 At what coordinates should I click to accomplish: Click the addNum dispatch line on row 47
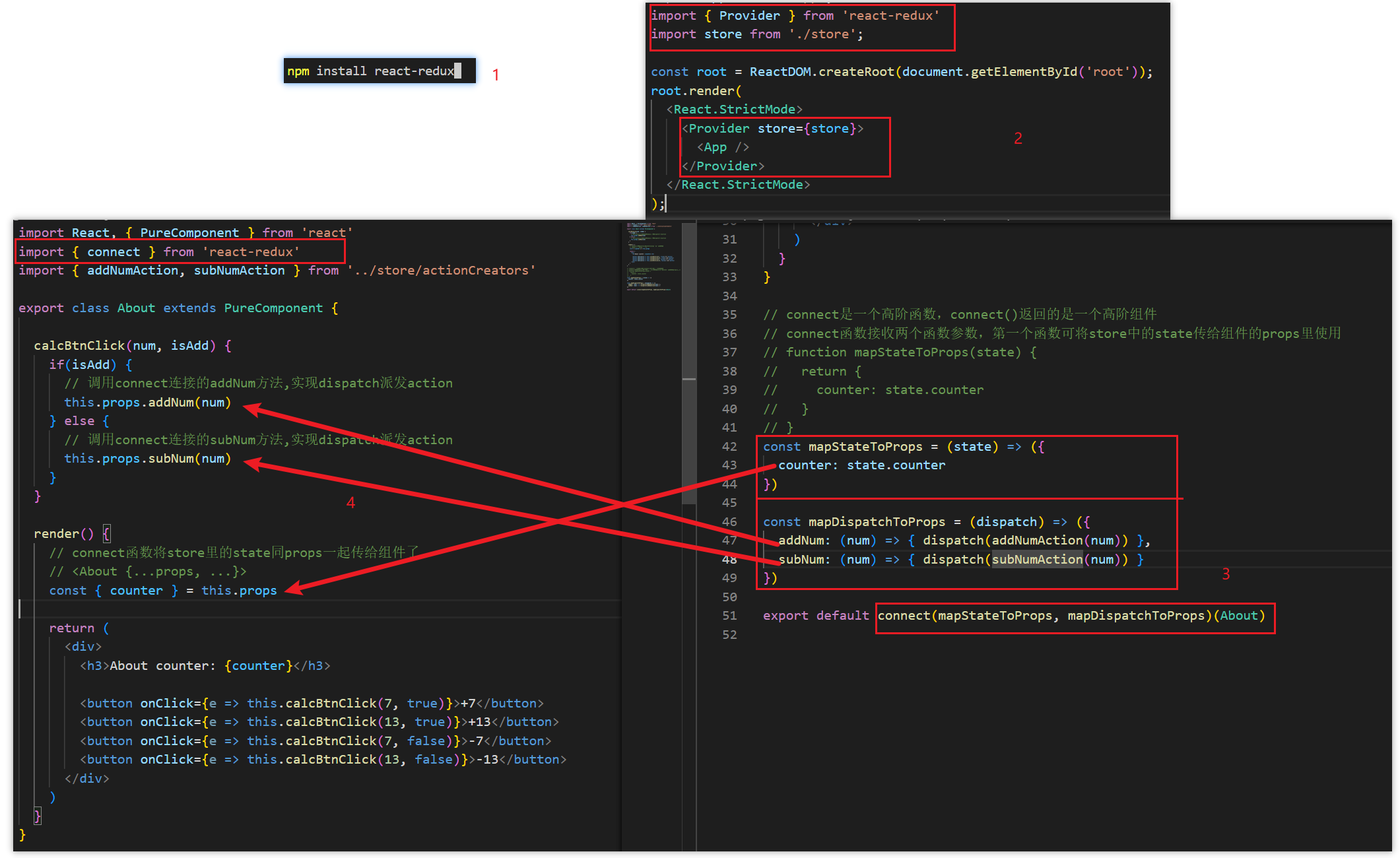click(x=964, y=540)
